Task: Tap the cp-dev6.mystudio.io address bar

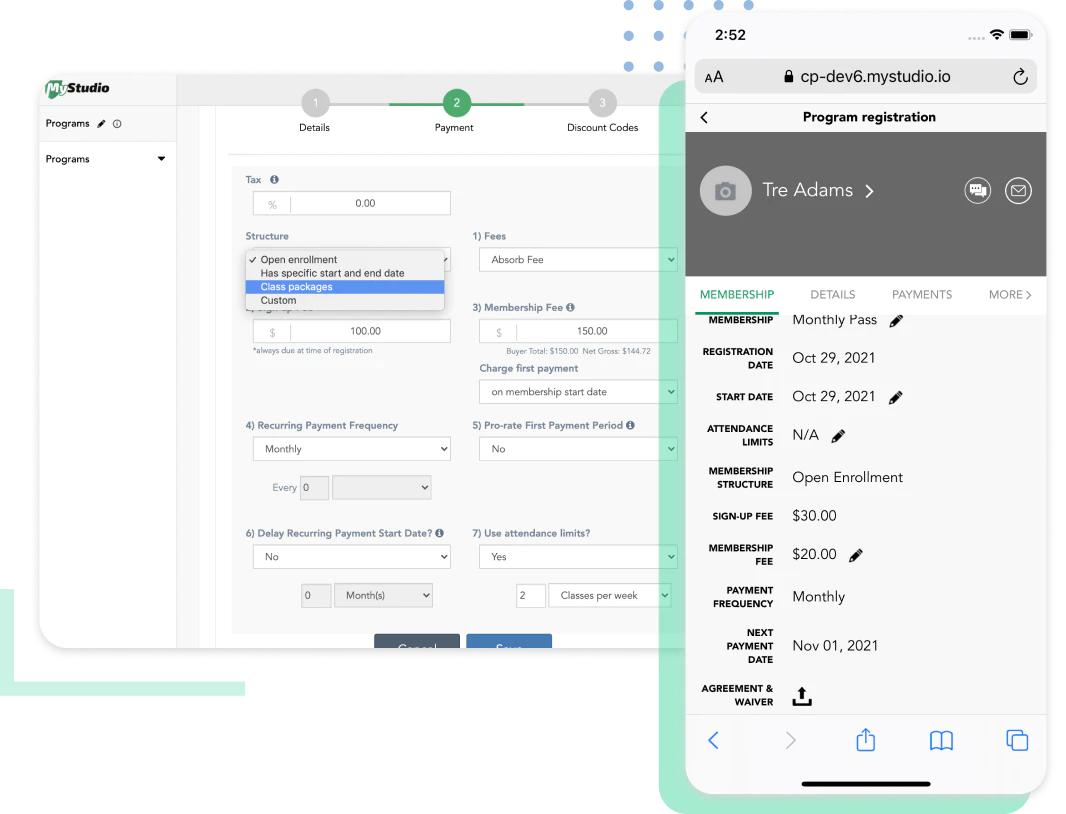Action: tap(865, 77)
